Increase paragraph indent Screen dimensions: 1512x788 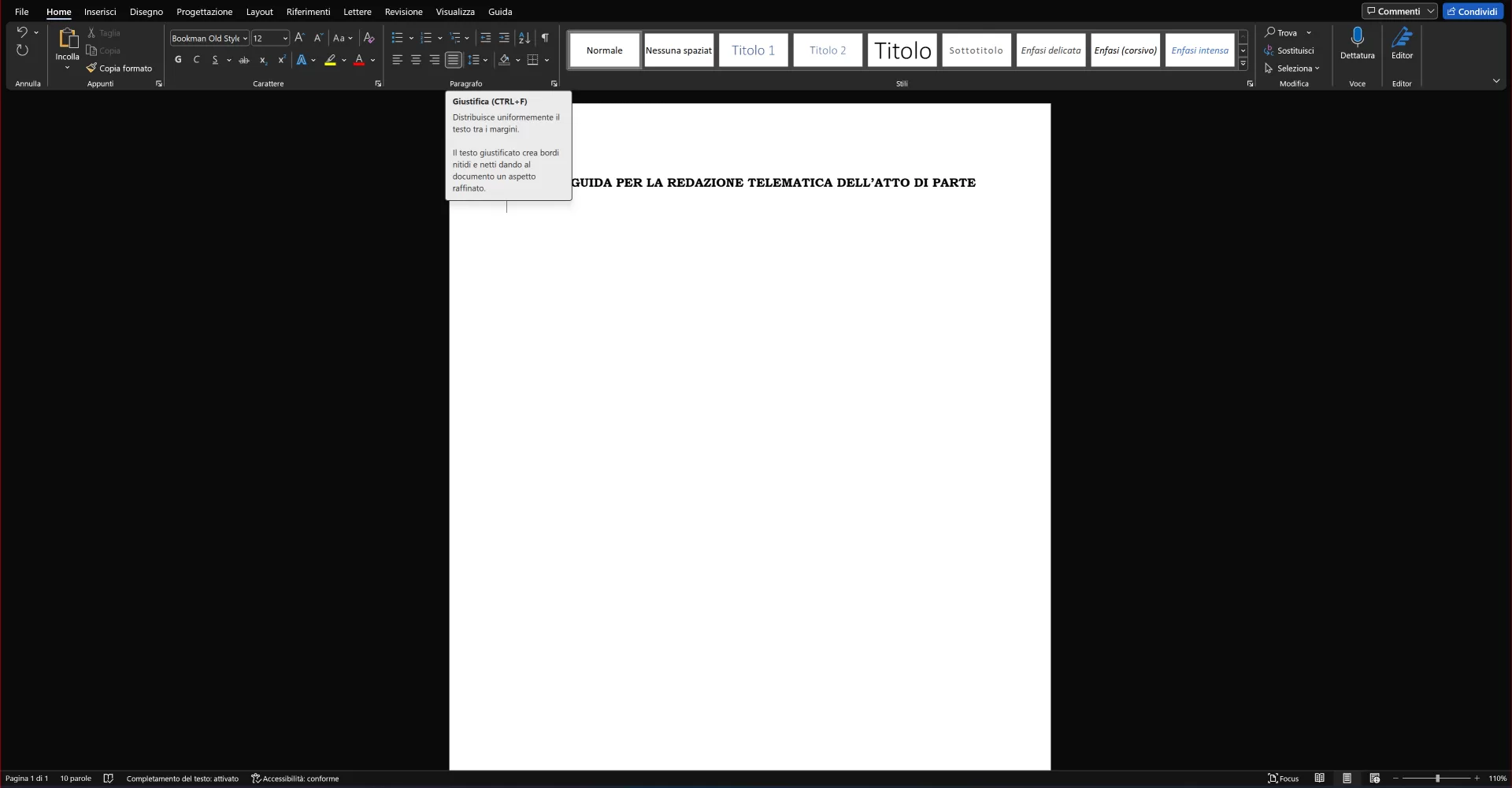tap(505, 38)
